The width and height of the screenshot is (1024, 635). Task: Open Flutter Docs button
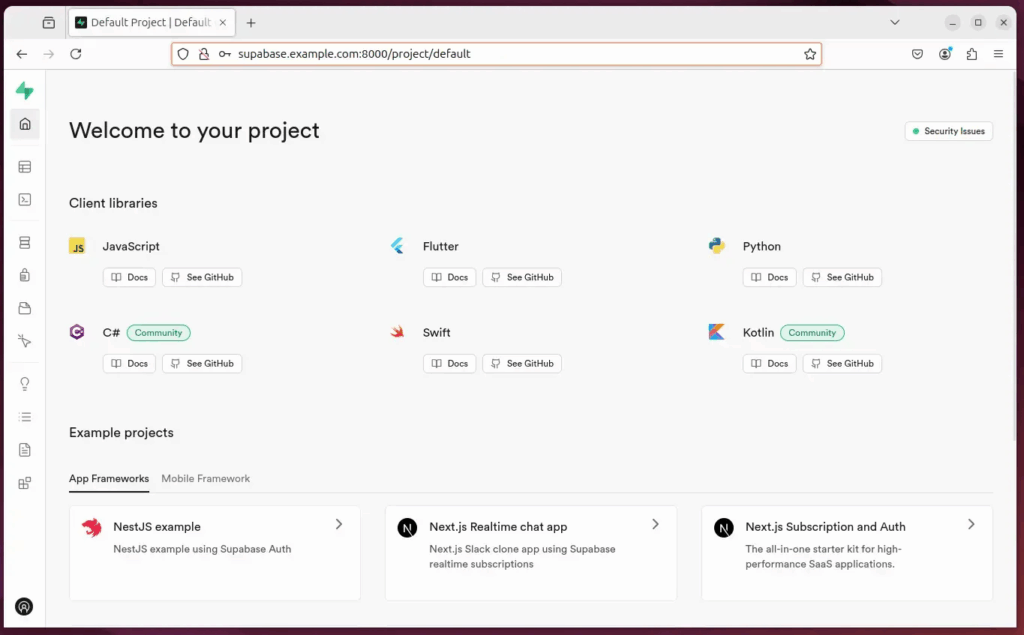click(449, 278)
